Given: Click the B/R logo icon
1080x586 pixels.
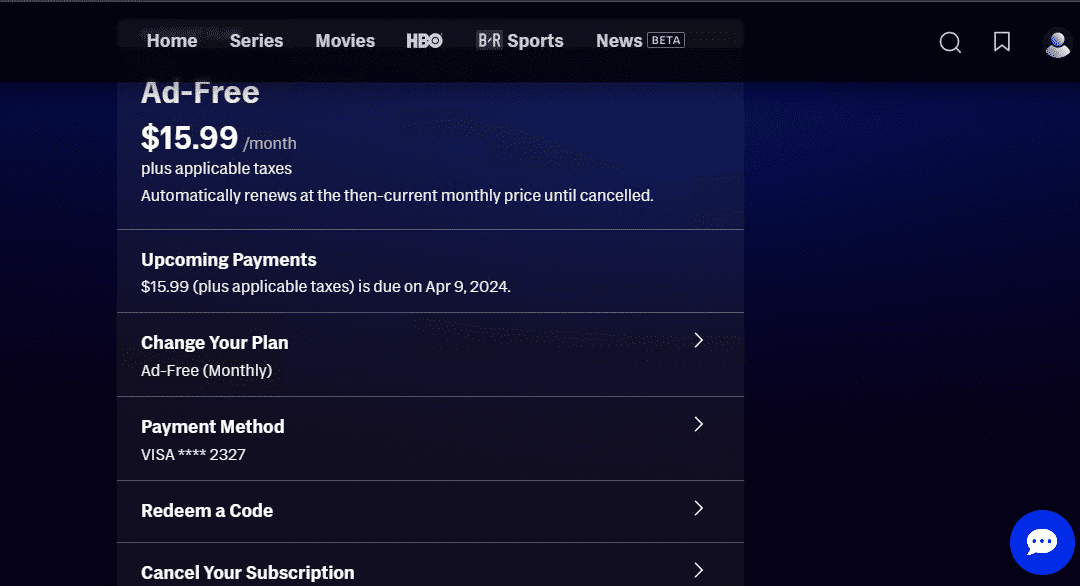Looking at the screenshot, I should pyautogui.click(x=488, y=41).
